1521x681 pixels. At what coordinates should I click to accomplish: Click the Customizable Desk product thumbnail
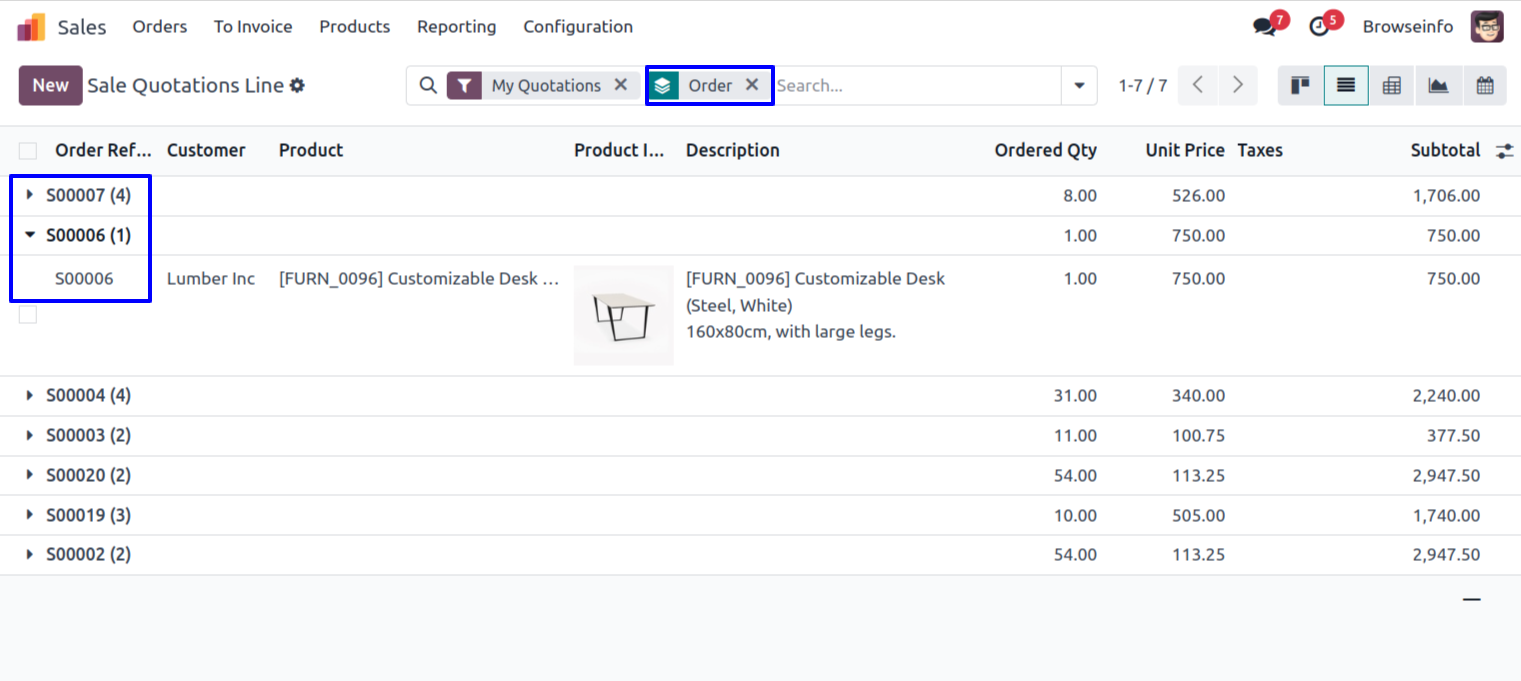point(623,315)
